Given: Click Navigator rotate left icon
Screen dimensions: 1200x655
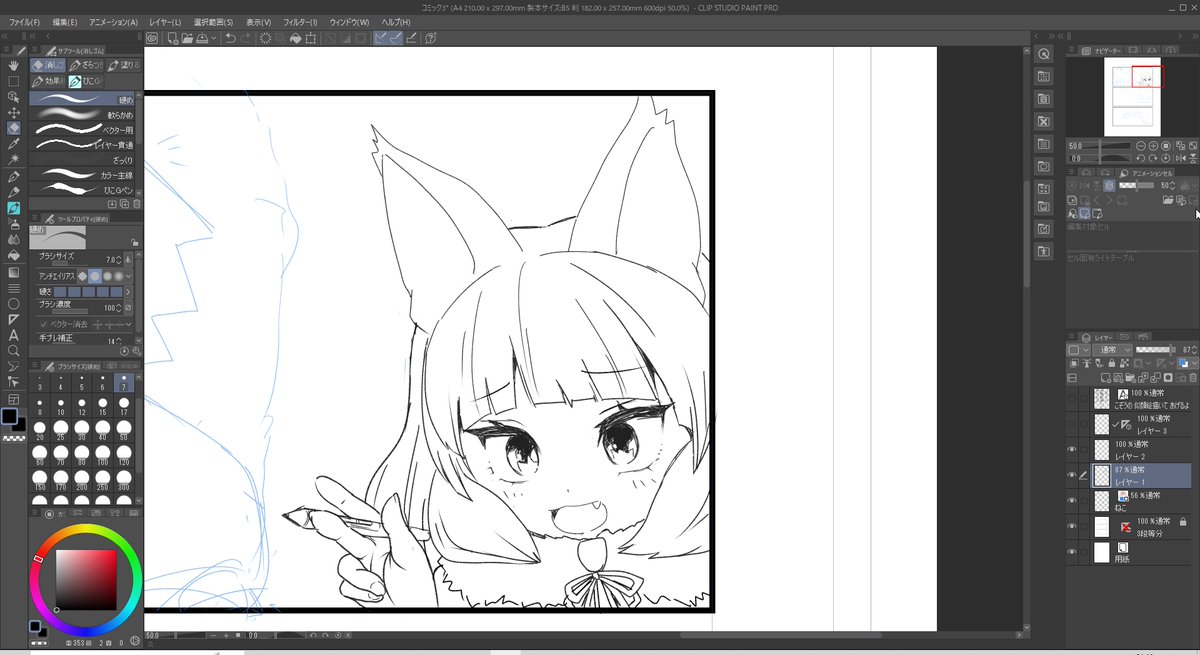Looking at the screenshot, I should coord(1141,158).
